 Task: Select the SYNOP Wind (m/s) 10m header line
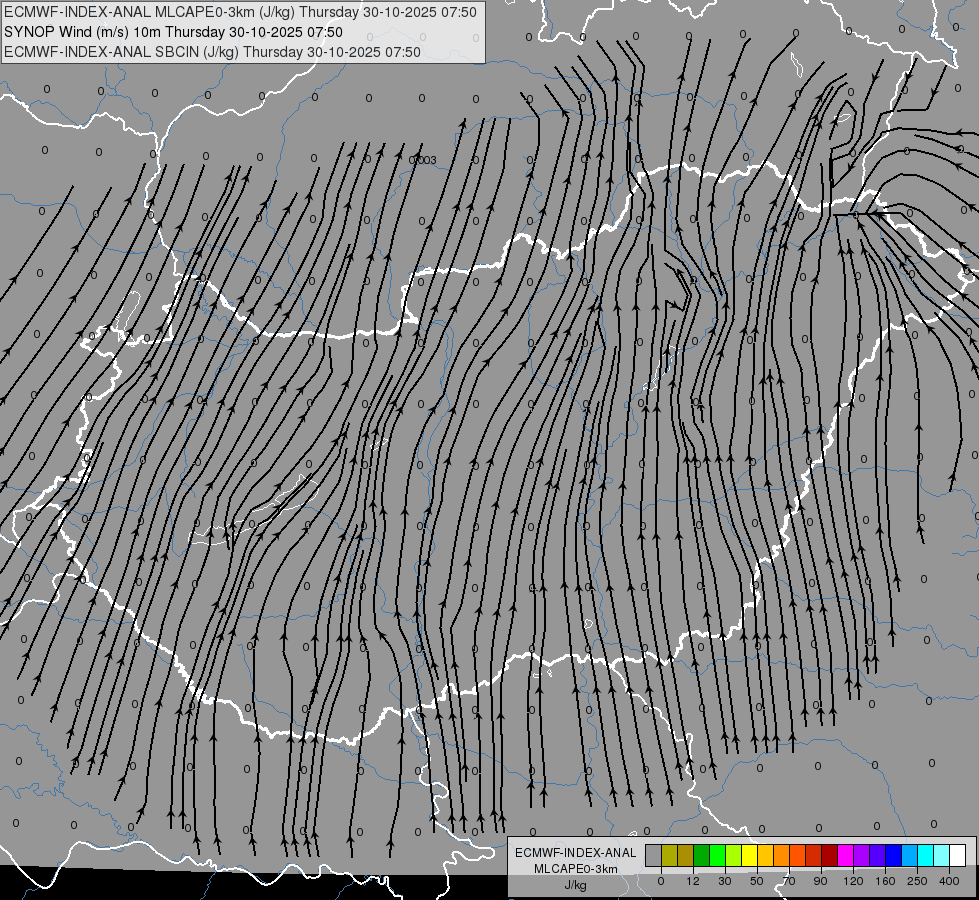point(173,32)
